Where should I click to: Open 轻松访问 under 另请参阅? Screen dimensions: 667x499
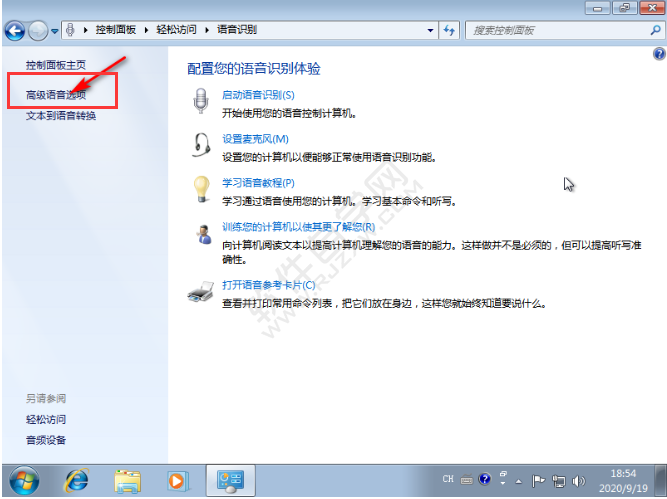coord(46,419)
